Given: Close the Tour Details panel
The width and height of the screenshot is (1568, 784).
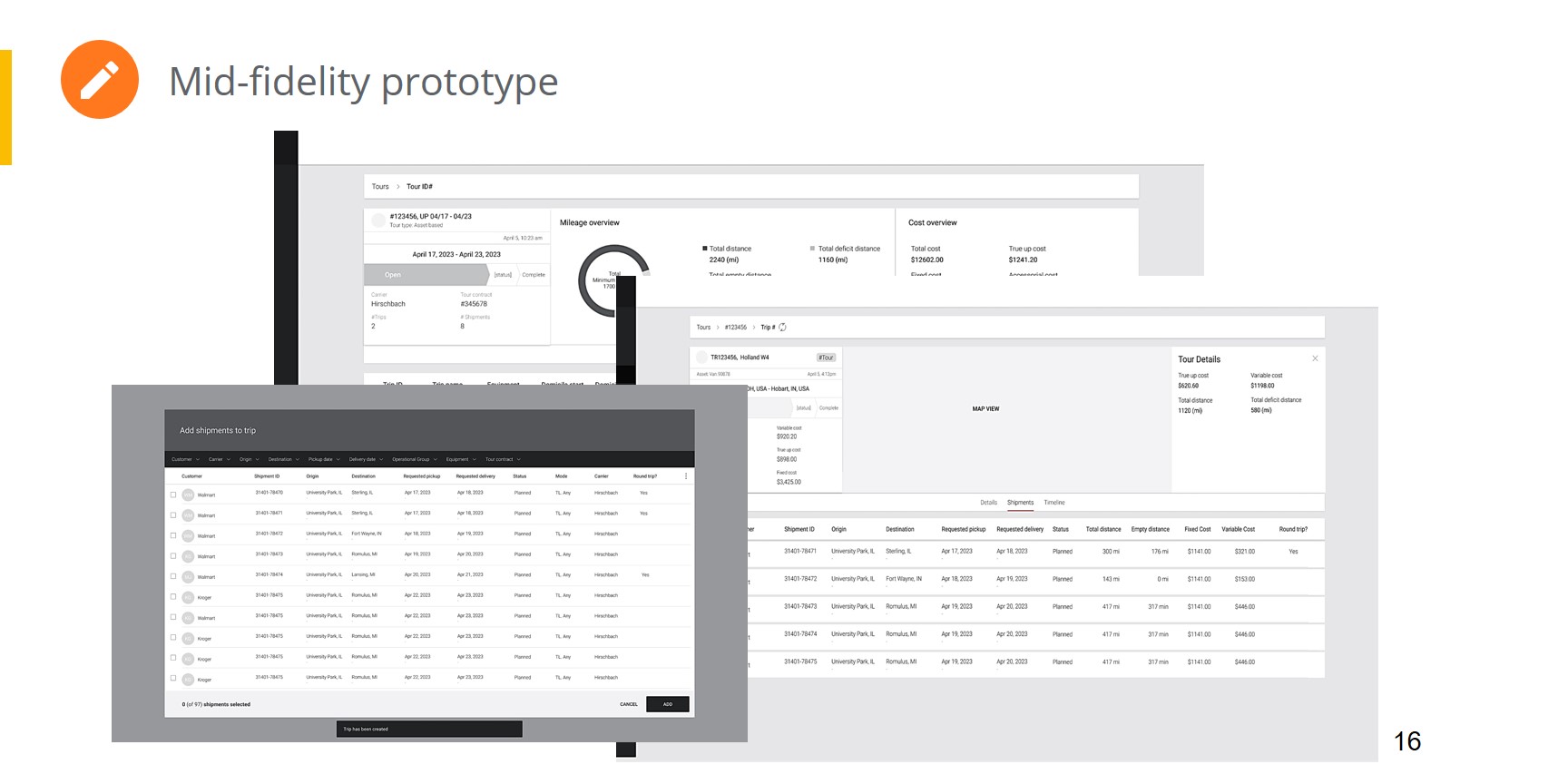Looking at the screenshot, I should click(1315, 358).
